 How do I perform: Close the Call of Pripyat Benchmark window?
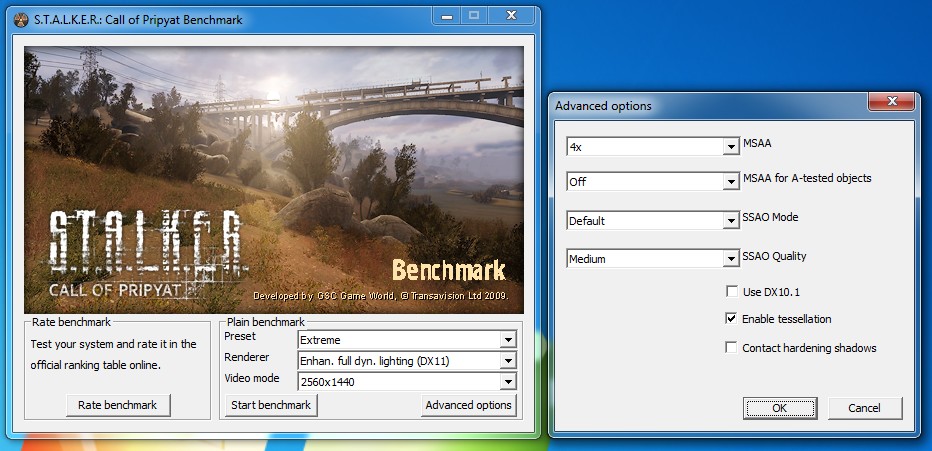pyautogui.click(x=511, y=15)
